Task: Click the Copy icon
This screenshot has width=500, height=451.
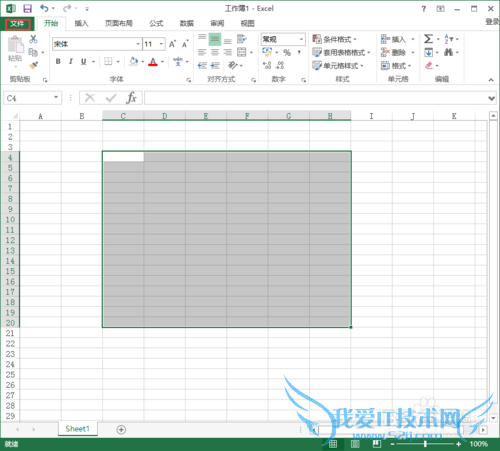Action: point(33,52)
